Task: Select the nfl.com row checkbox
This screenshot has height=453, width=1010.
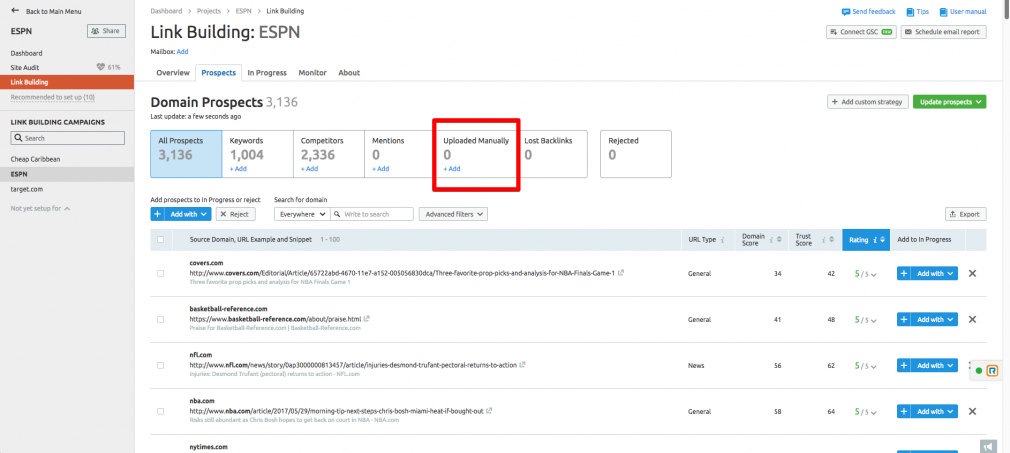Action: pos(160,365)
